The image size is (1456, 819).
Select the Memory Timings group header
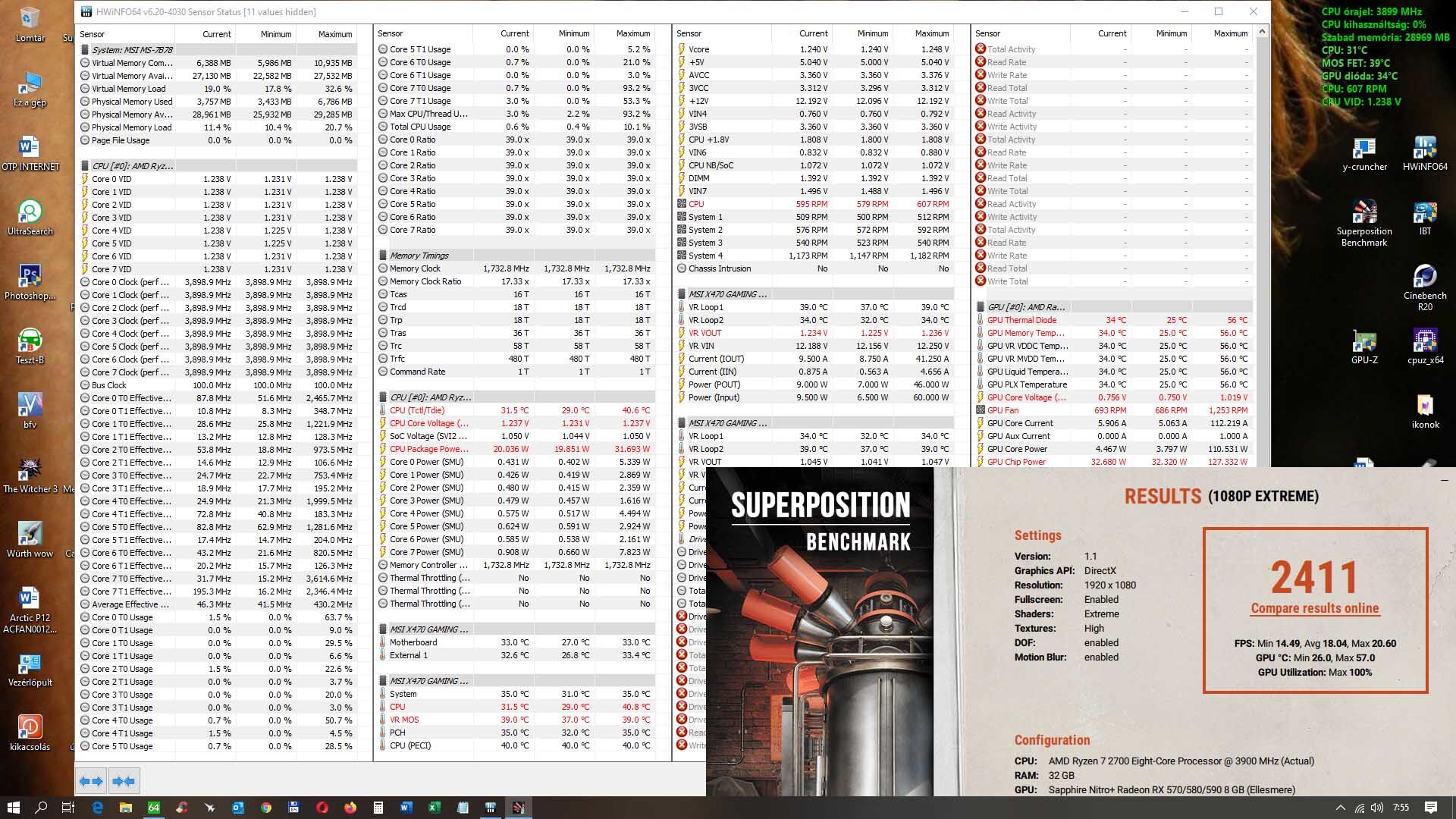tap(515, 256)
